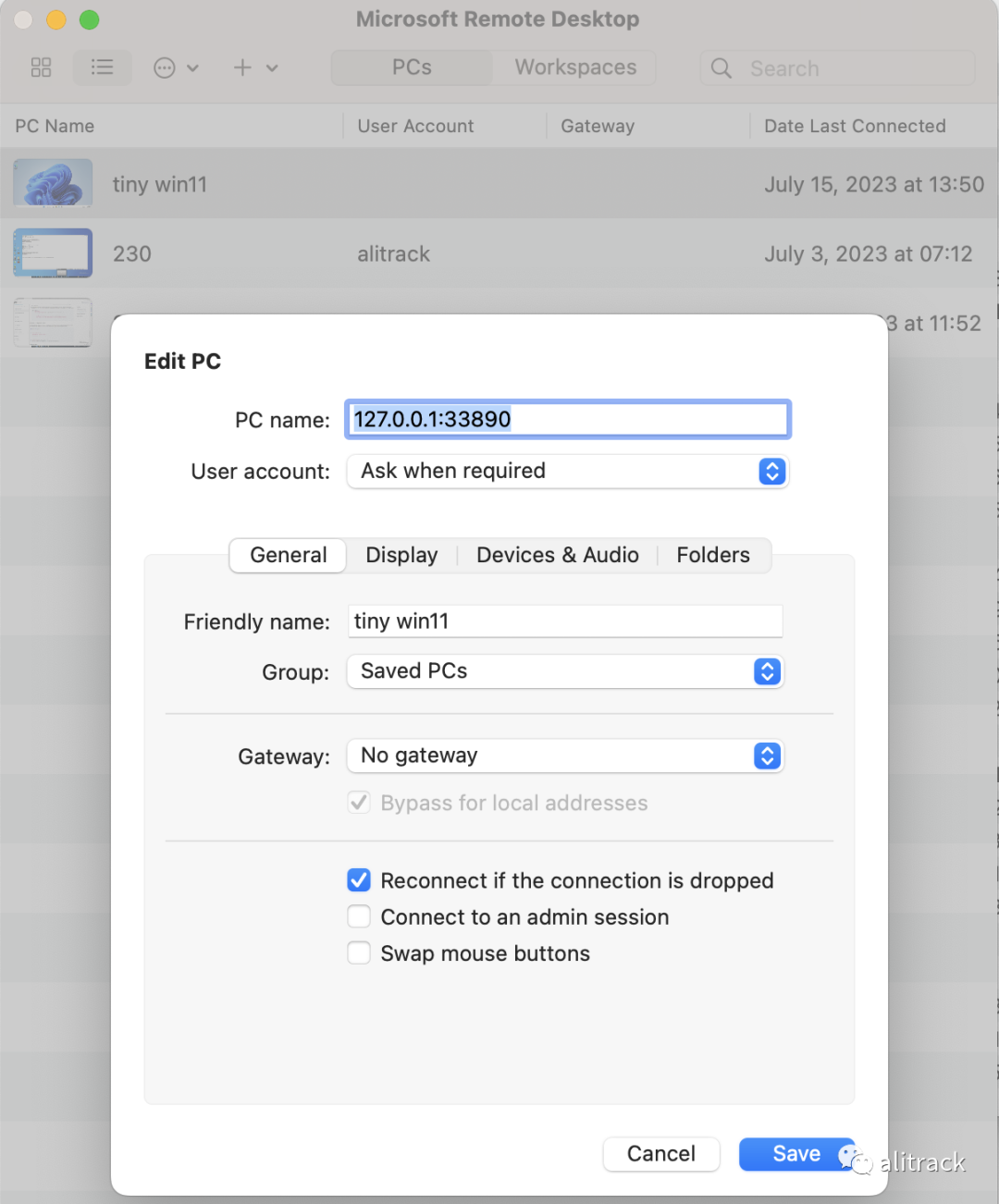This screenshot has height=1204, width=999.
Task: Click the 'alitrack' user account cell
Action: pyautogui.click(x=394, y=253)
